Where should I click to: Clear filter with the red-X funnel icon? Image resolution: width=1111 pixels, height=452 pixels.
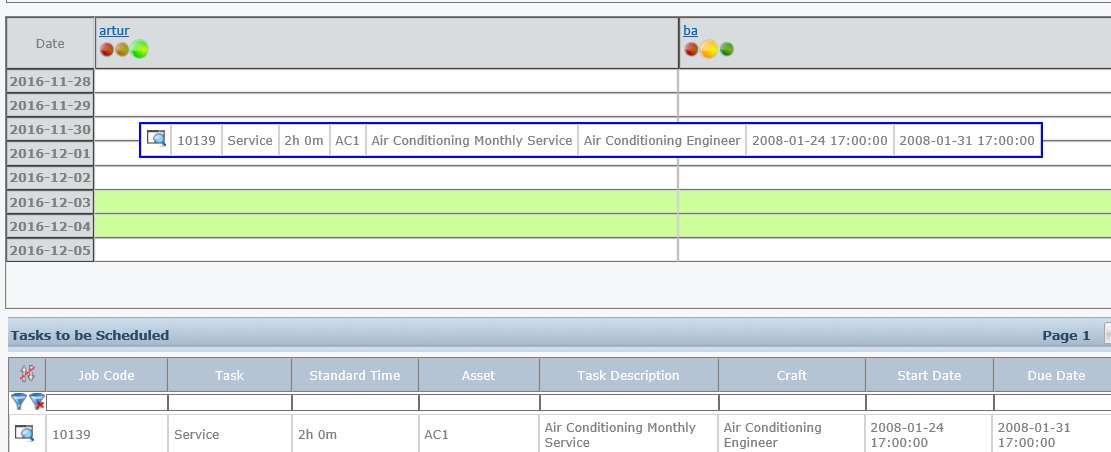(36, 402)
